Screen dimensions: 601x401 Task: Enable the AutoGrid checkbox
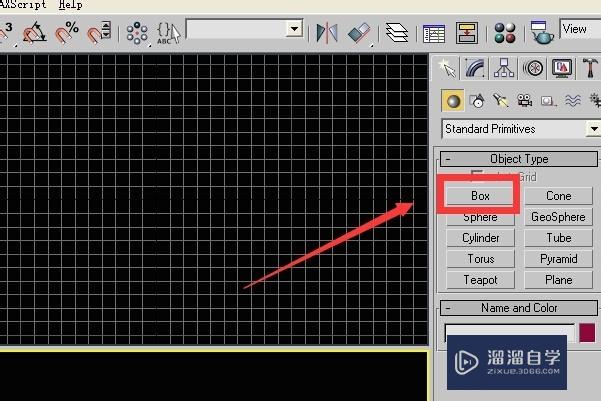click(477, 176)
